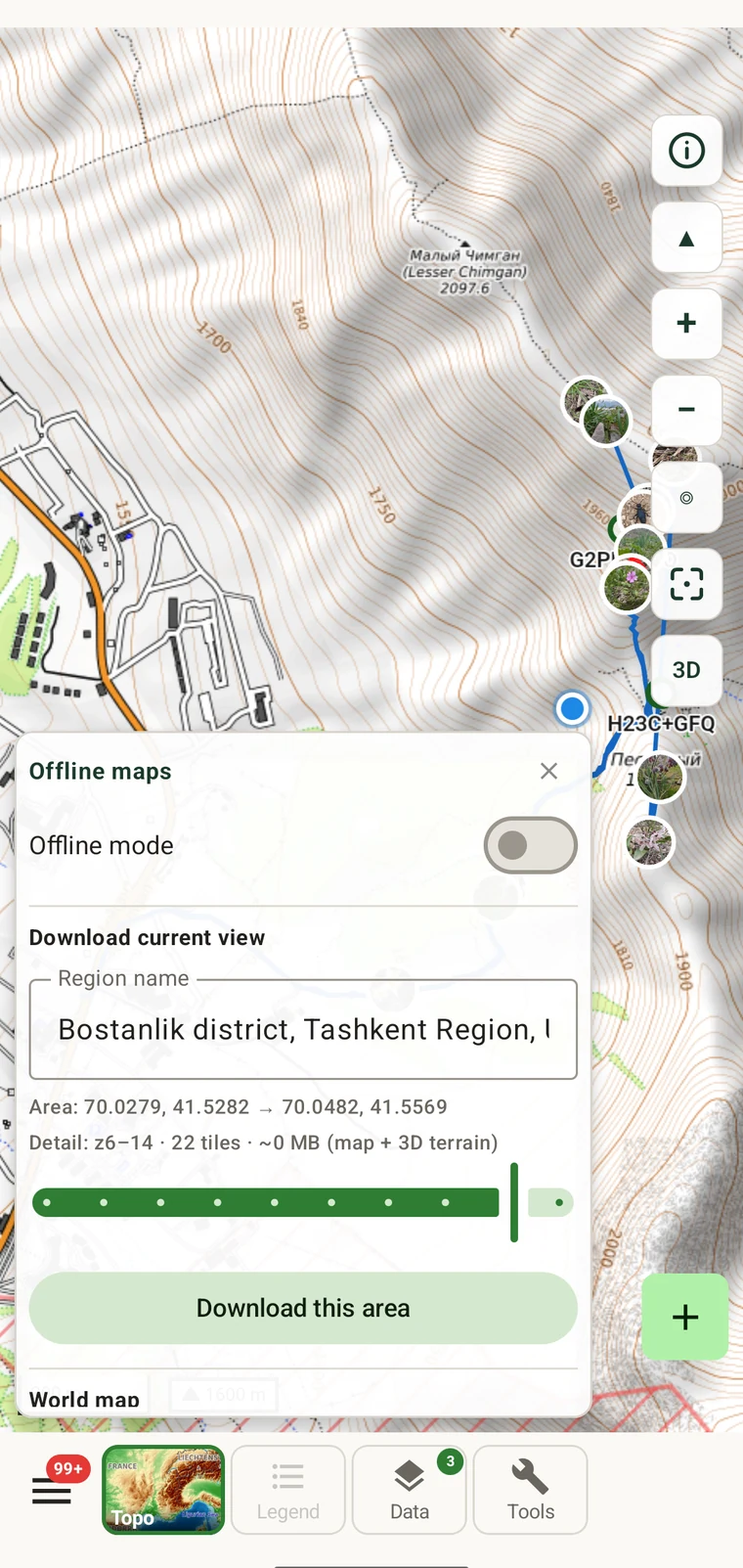Reset map north with compass arrow
The height and width of the screenshot is (1568, 743).
point(686,238)
